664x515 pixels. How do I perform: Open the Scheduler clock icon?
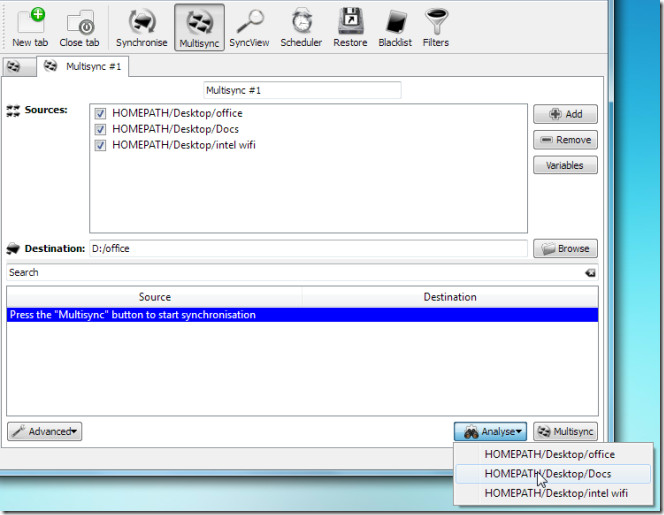click(x=301, y=28)
